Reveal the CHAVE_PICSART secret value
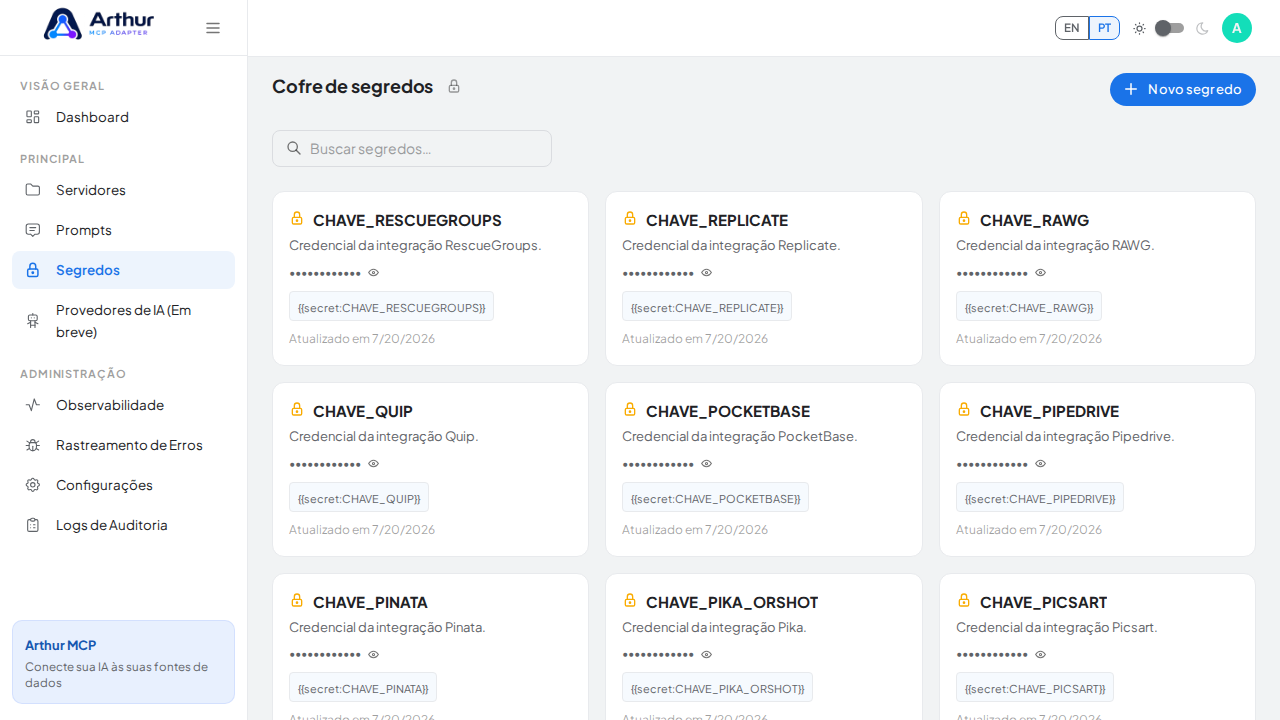1280x720 pixels. (x=1041, y=655)
